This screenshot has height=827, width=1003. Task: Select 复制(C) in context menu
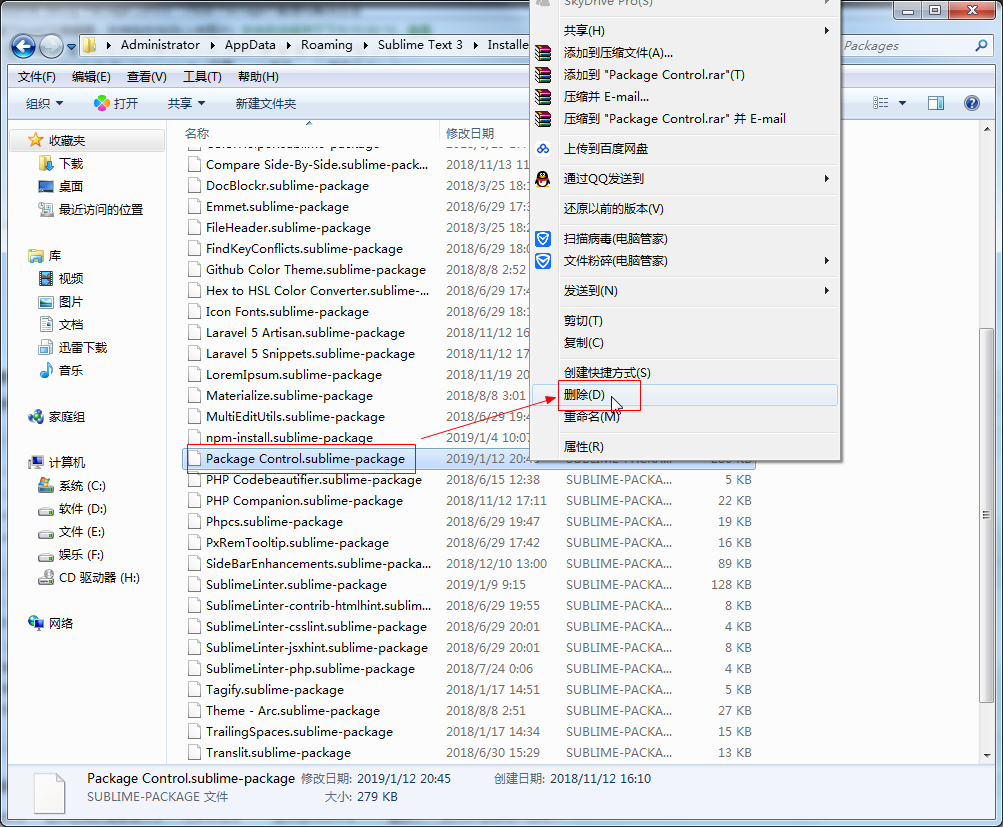pos(685,342)
